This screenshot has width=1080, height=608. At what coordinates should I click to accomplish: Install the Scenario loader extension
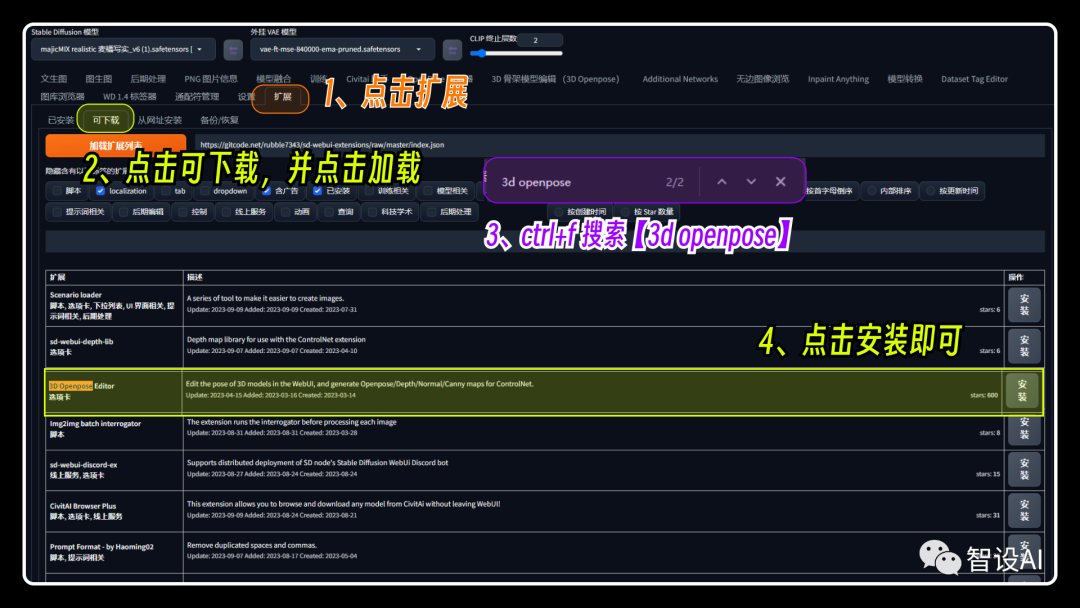[1024, 305]
